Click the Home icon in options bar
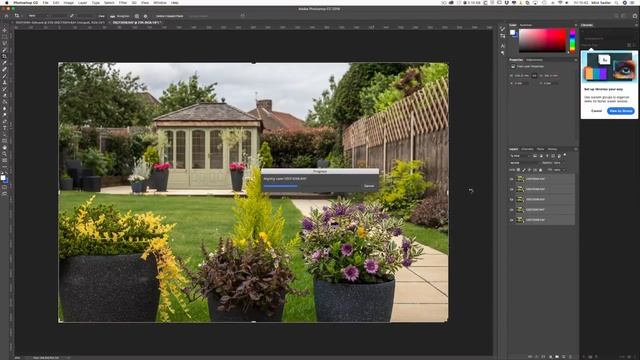Screen dimensions: 640x360 (6, 16)
